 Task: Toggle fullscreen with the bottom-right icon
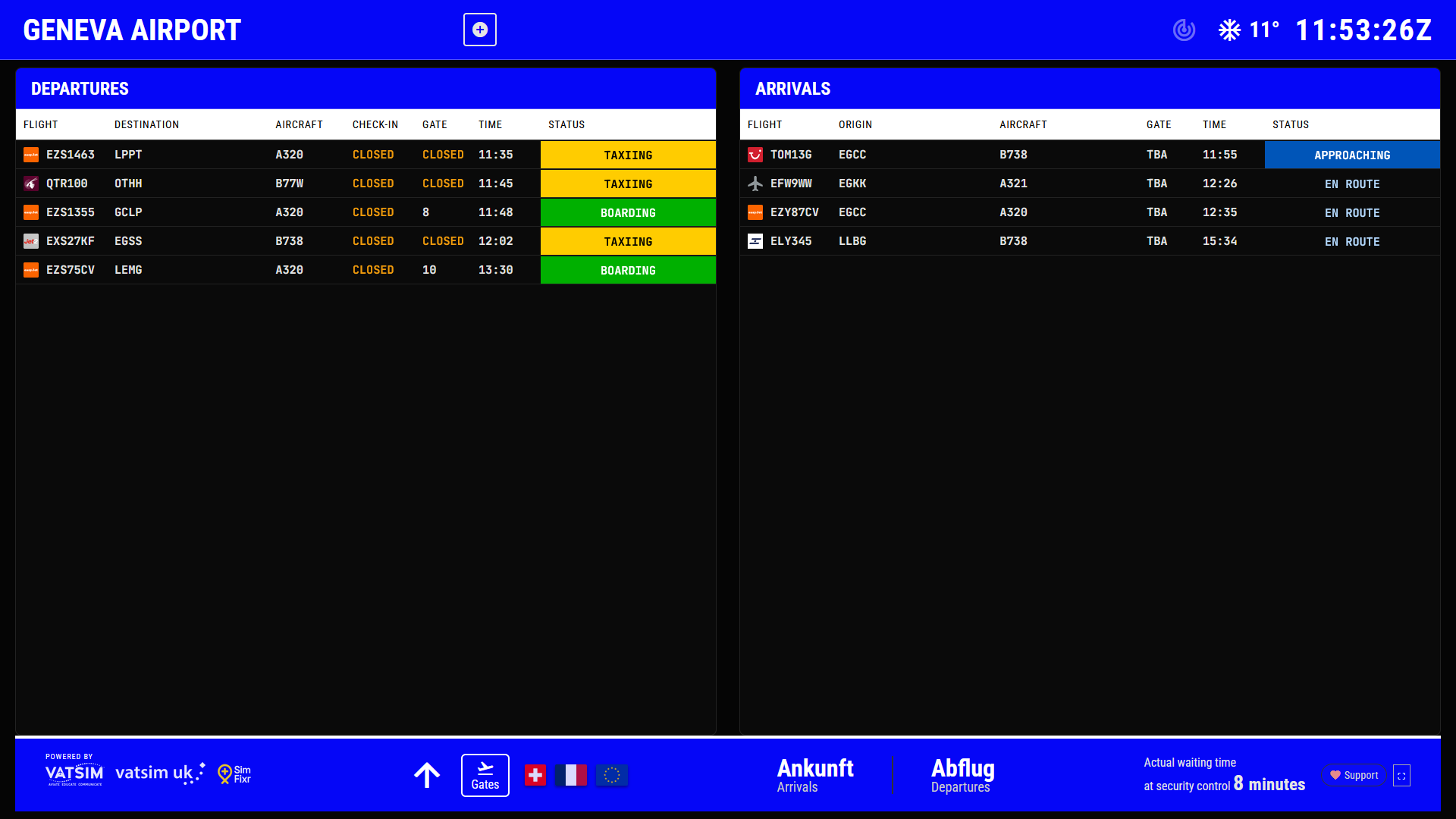(1401, 775)
